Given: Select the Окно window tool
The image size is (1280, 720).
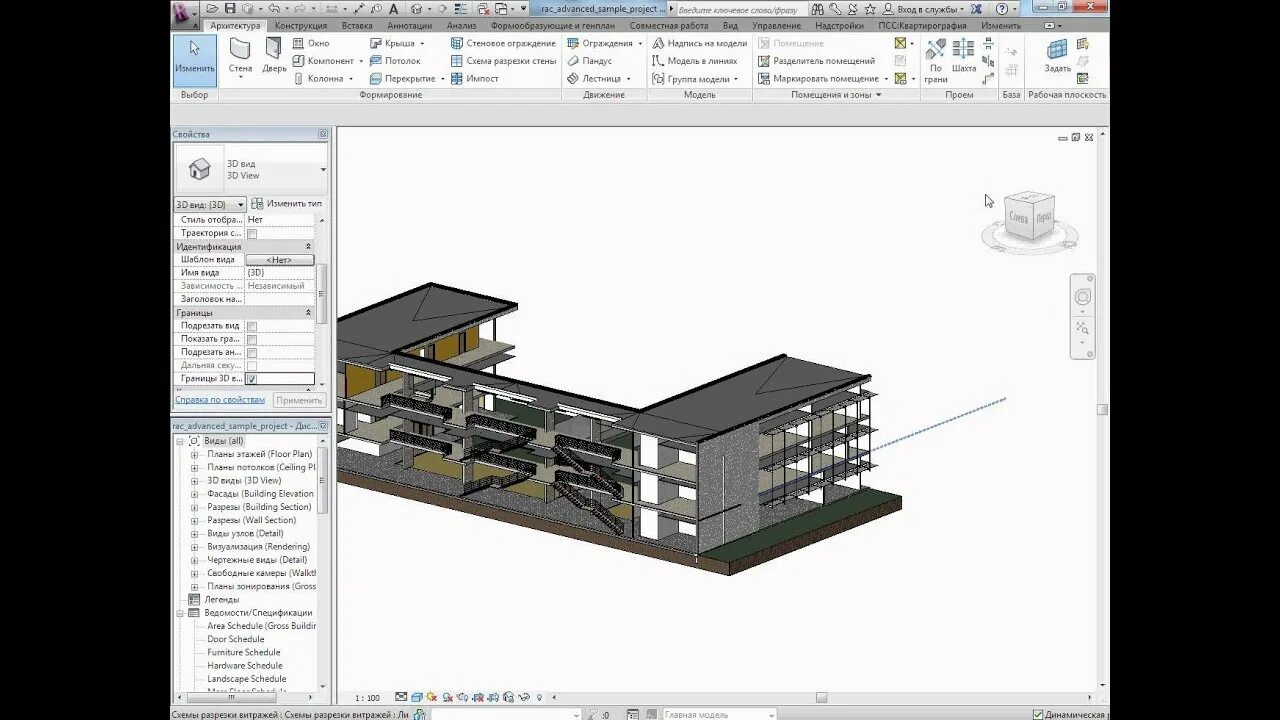Looking at the screenshot, I should point(311,43).
